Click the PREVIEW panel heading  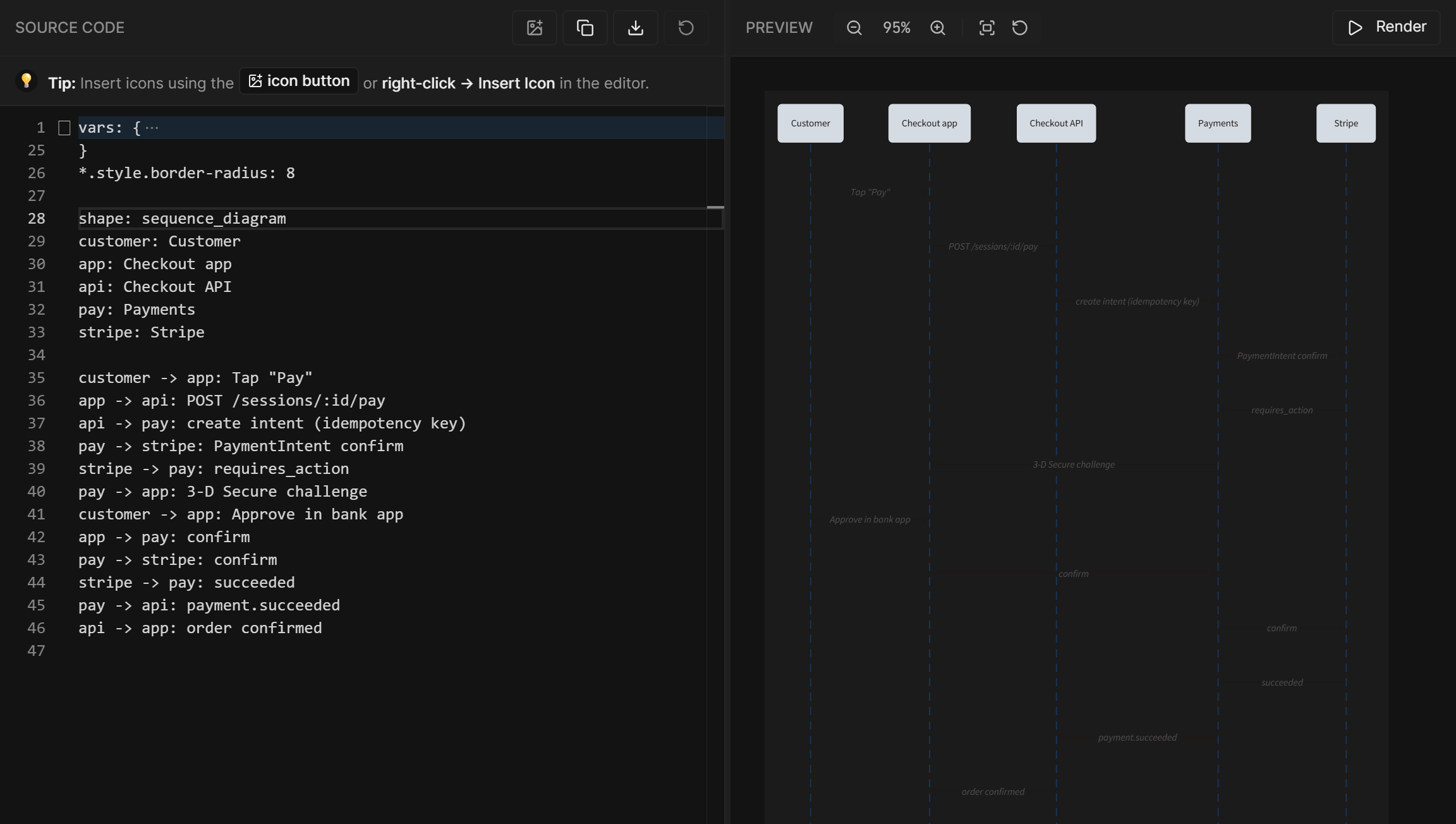[x=779, y=28]
